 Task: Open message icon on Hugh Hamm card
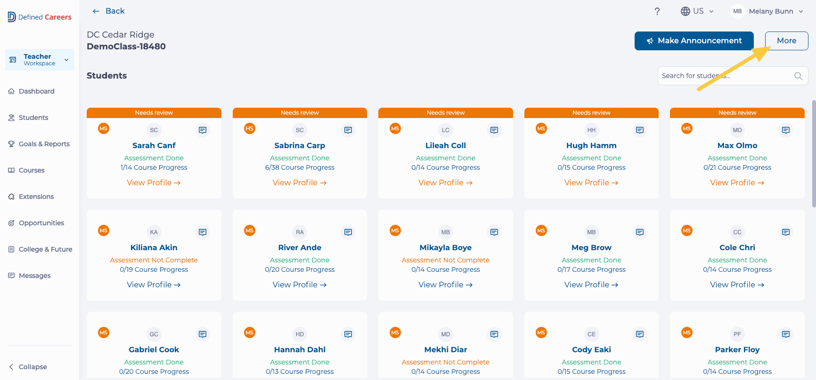pos(640,130)
